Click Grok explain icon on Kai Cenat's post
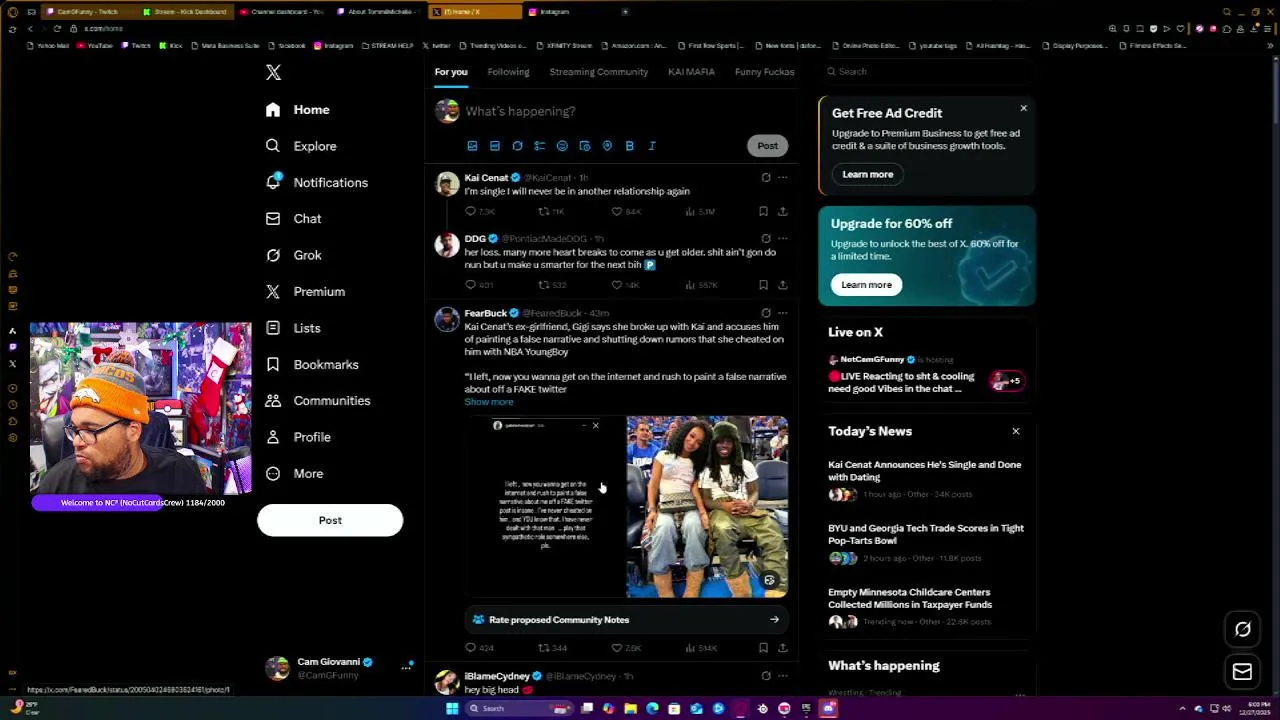1280x720 pixels. [x=766, y=178]
